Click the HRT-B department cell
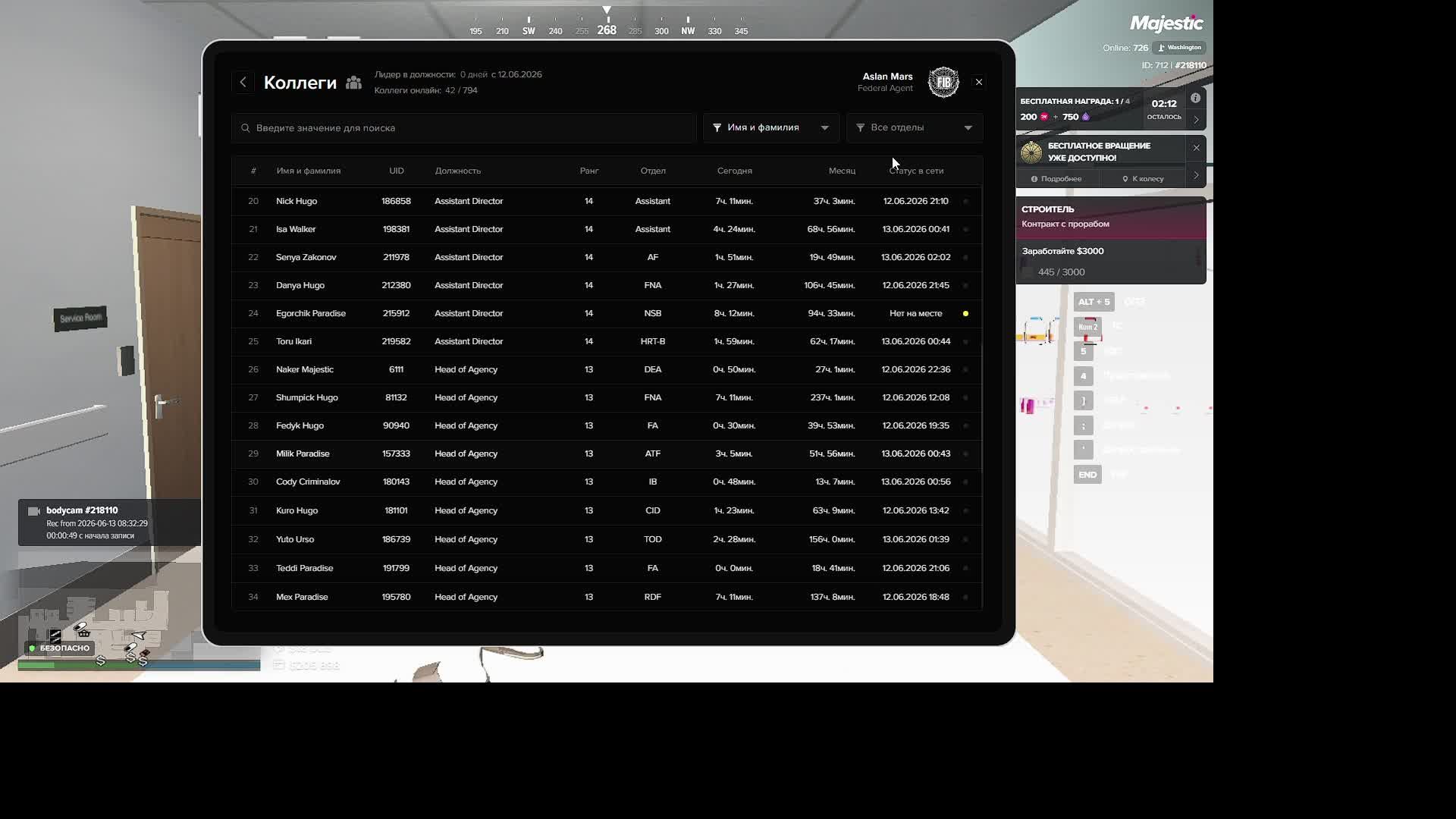The height and width of the screenshot is (819, 1456). (653, 341)
